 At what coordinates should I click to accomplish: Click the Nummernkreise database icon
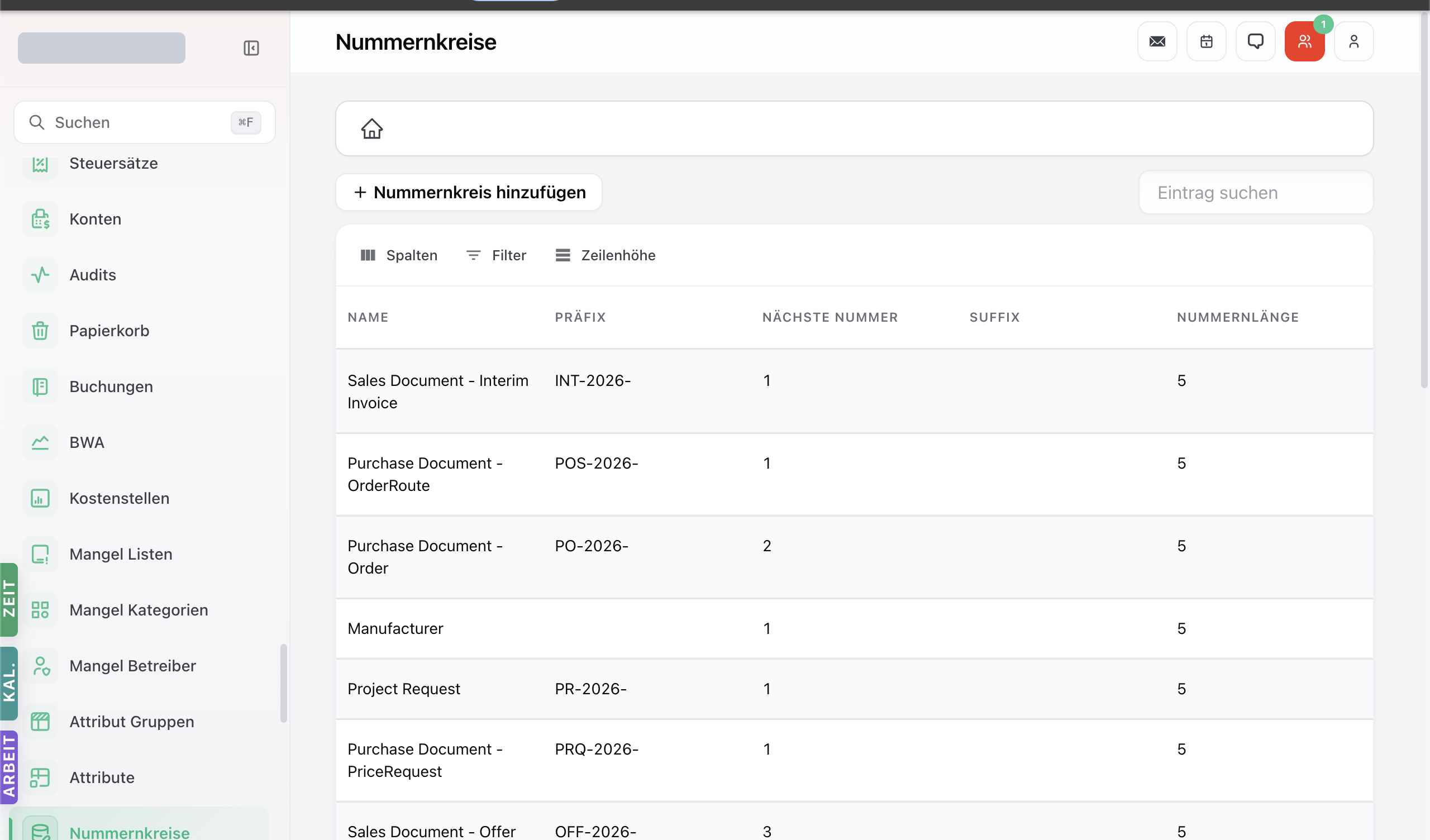(40, 830)
